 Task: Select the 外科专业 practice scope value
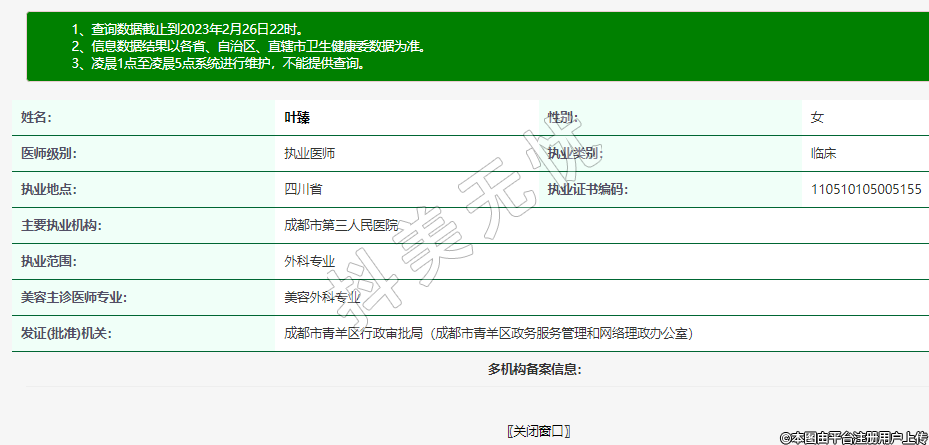coord(310,261)
